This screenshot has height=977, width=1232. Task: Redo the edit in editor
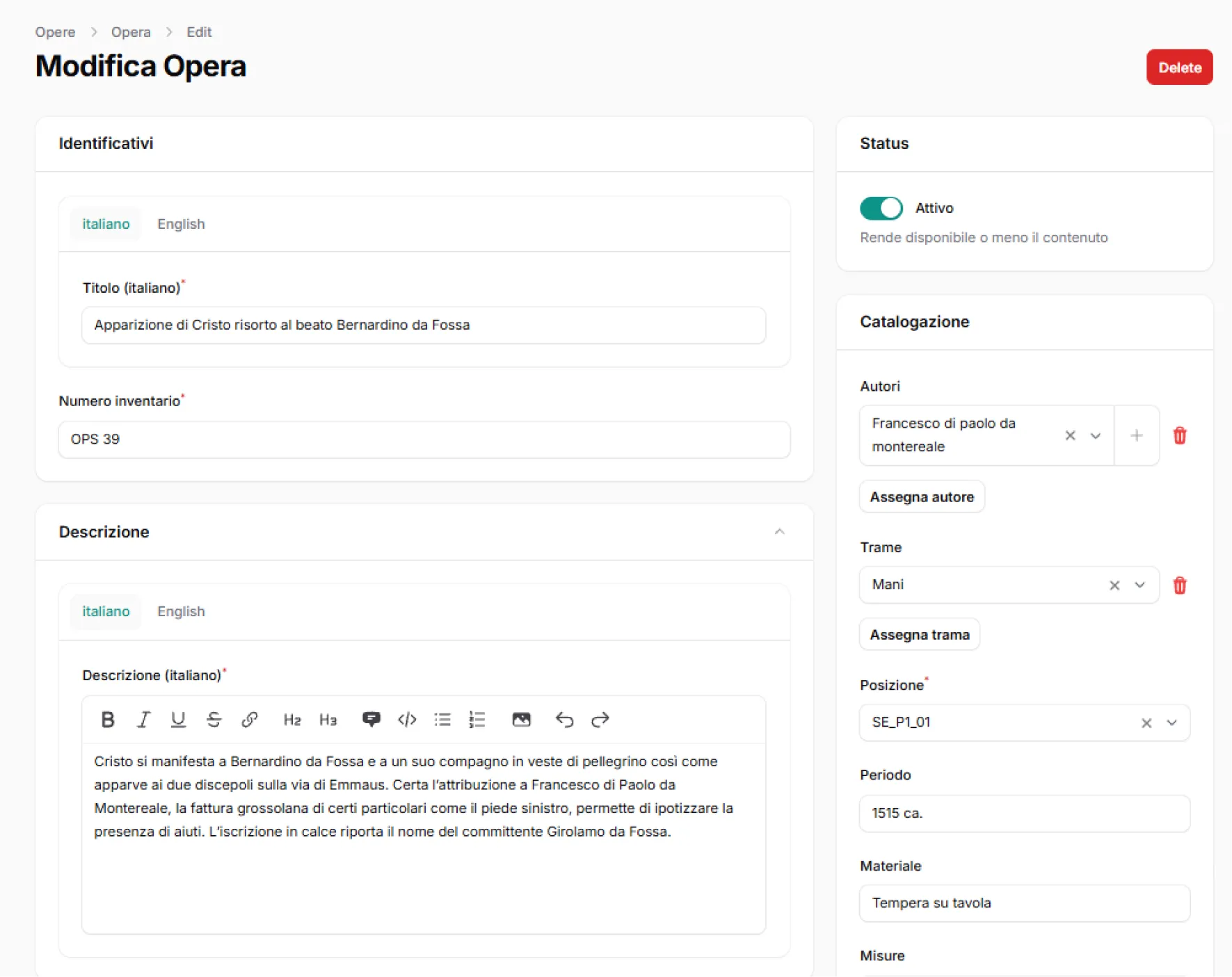tap(600, 720)
